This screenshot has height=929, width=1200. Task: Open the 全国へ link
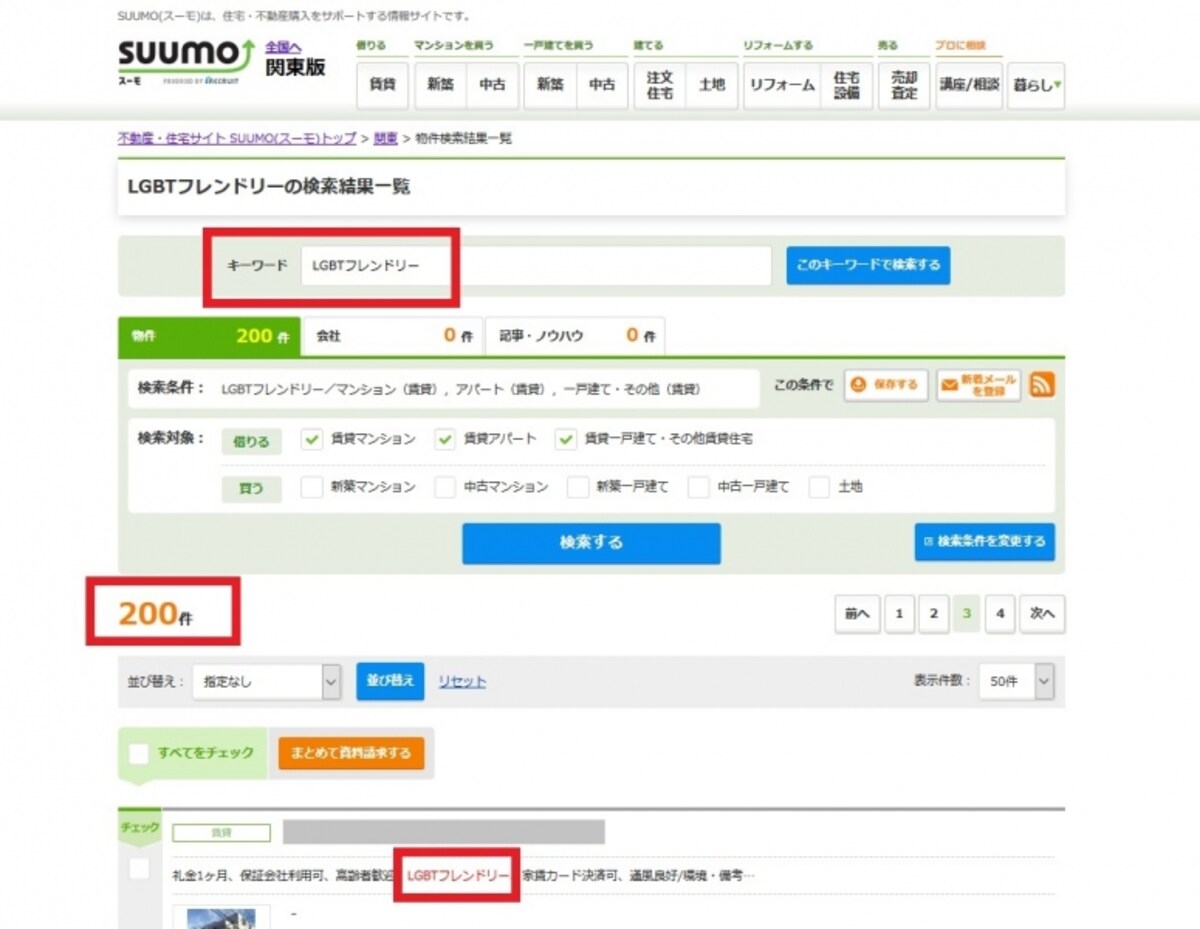click(283, 47)
